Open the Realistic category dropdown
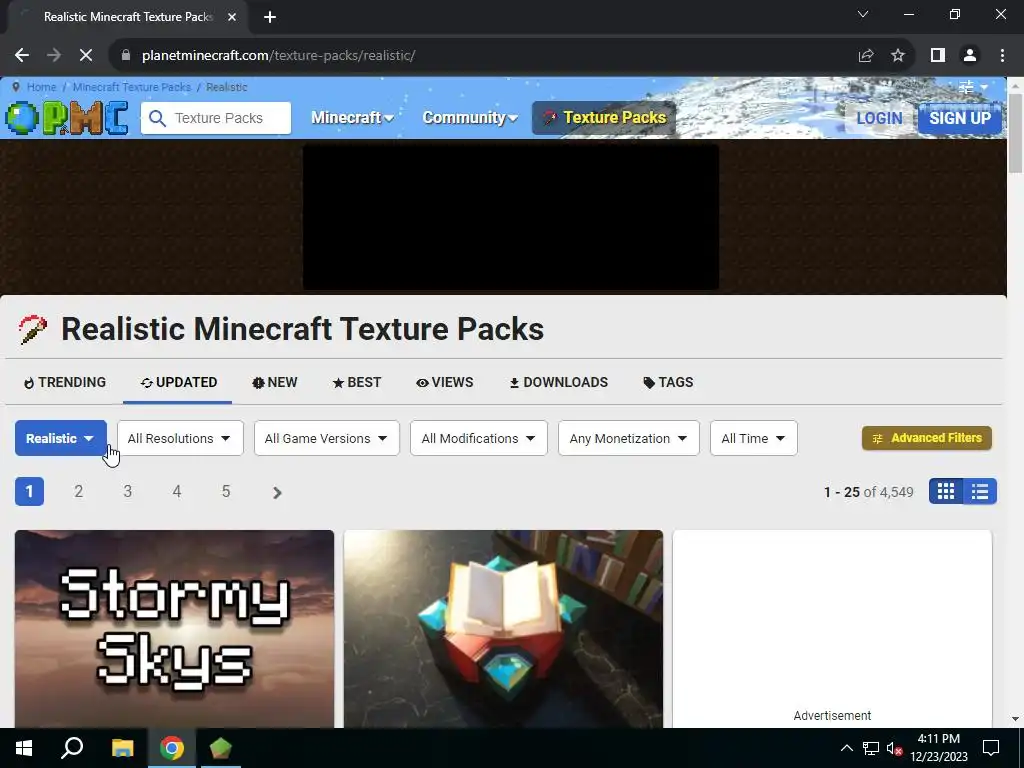 61,438
